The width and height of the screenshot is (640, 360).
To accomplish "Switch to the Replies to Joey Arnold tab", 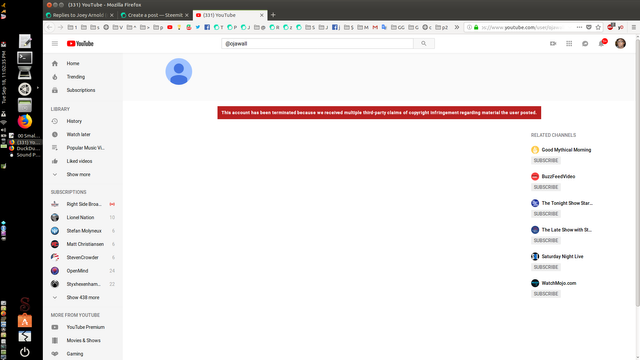I will pos(78,15).
